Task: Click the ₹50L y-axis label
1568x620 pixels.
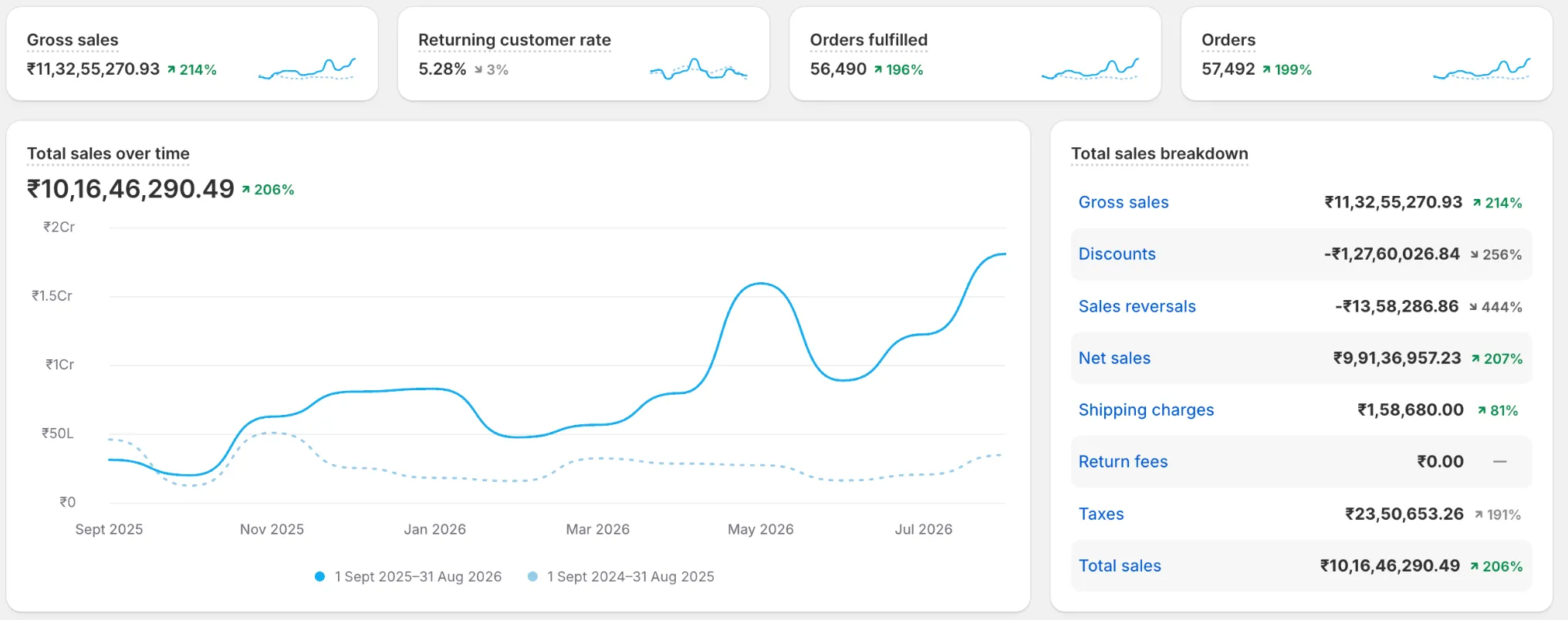Action: pyautogui.click(x=57, y=433)
